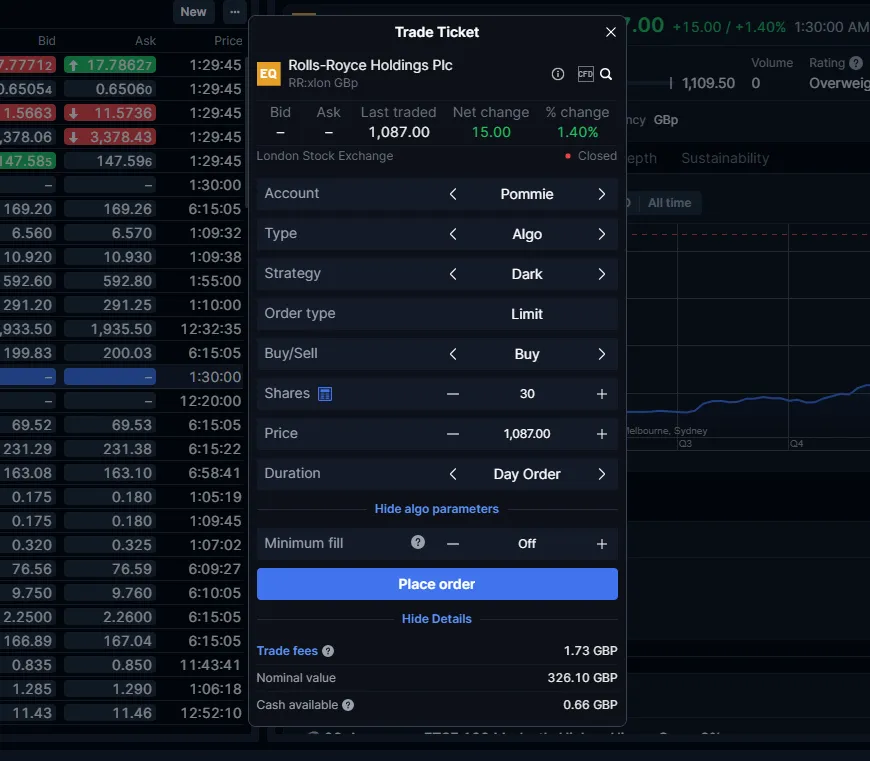Screen dimensions: 870x761
Task: Increase Shares quantity
Action: pos(601,394)
